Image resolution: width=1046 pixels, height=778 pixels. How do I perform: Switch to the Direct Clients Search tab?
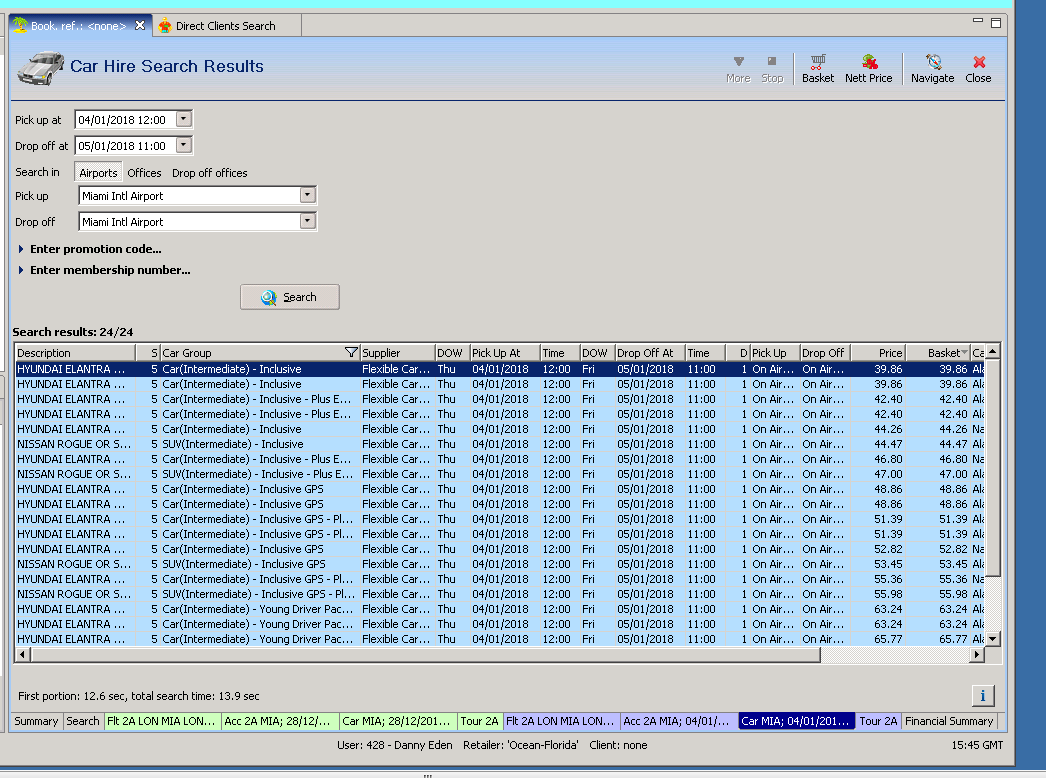pos(225,26)
